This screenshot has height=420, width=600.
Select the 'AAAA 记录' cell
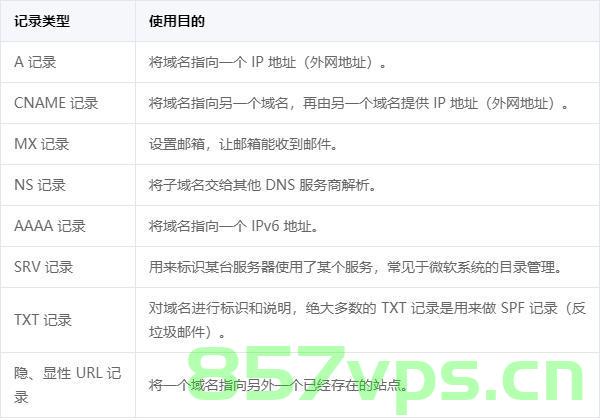click(68, 226)
